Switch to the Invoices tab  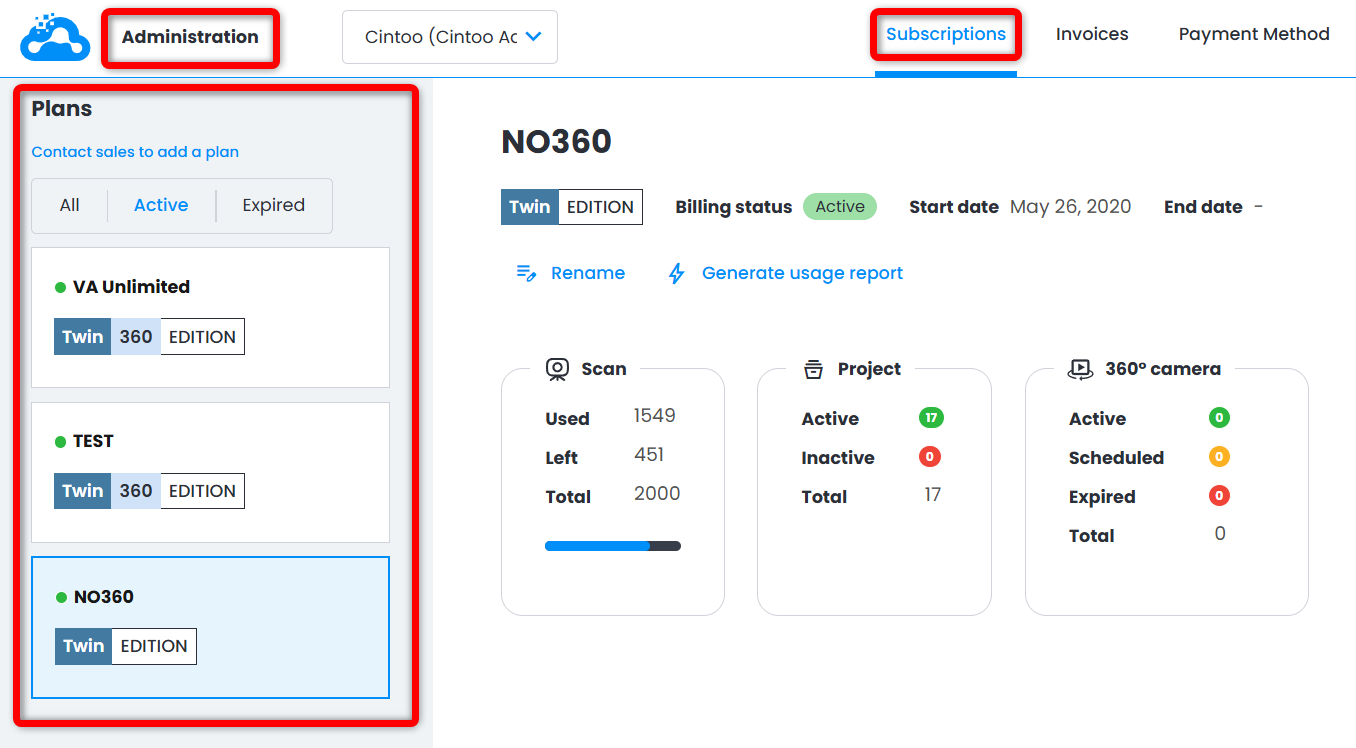1092,34
